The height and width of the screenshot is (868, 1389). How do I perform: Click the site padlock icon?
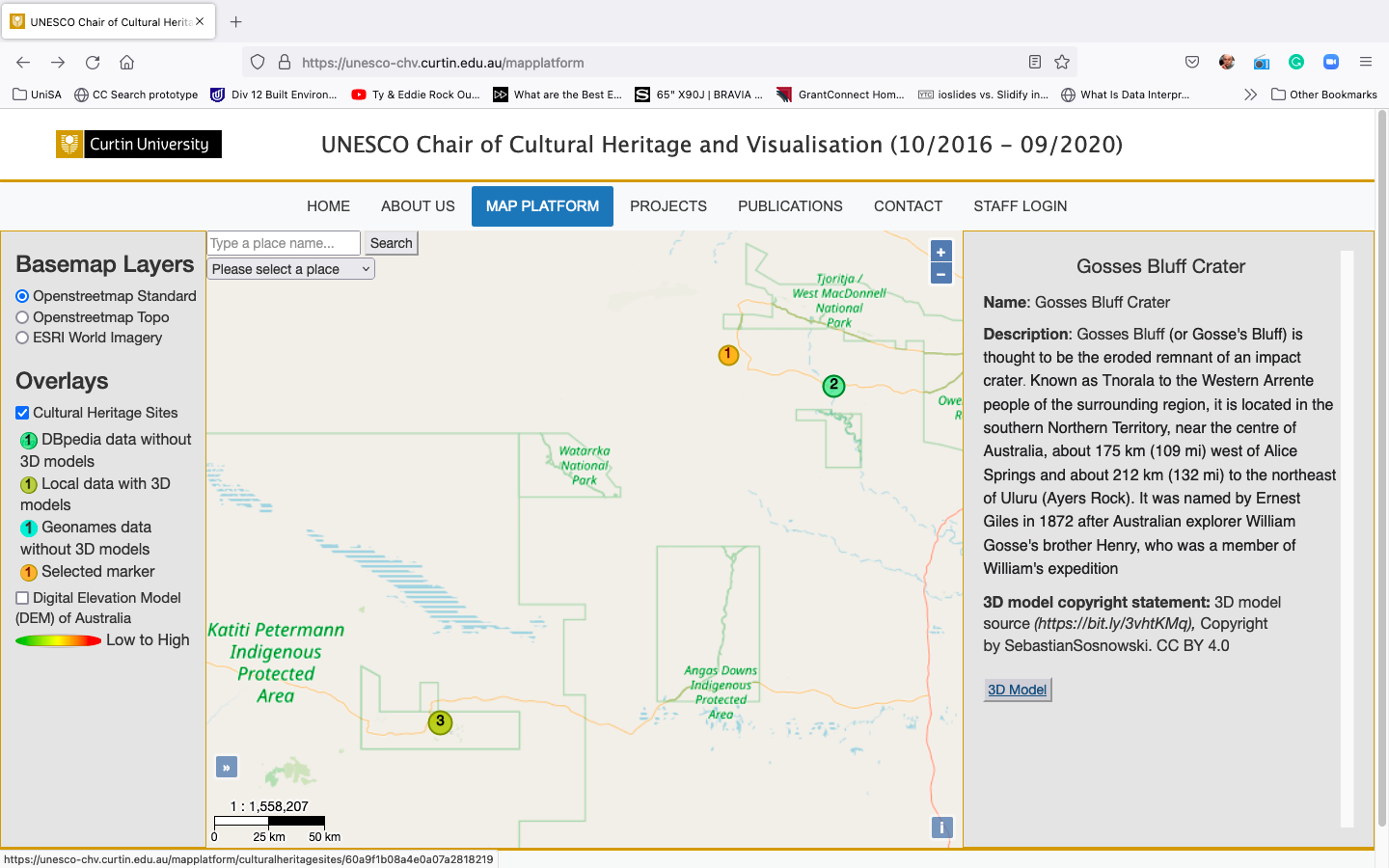click(285, 63)
